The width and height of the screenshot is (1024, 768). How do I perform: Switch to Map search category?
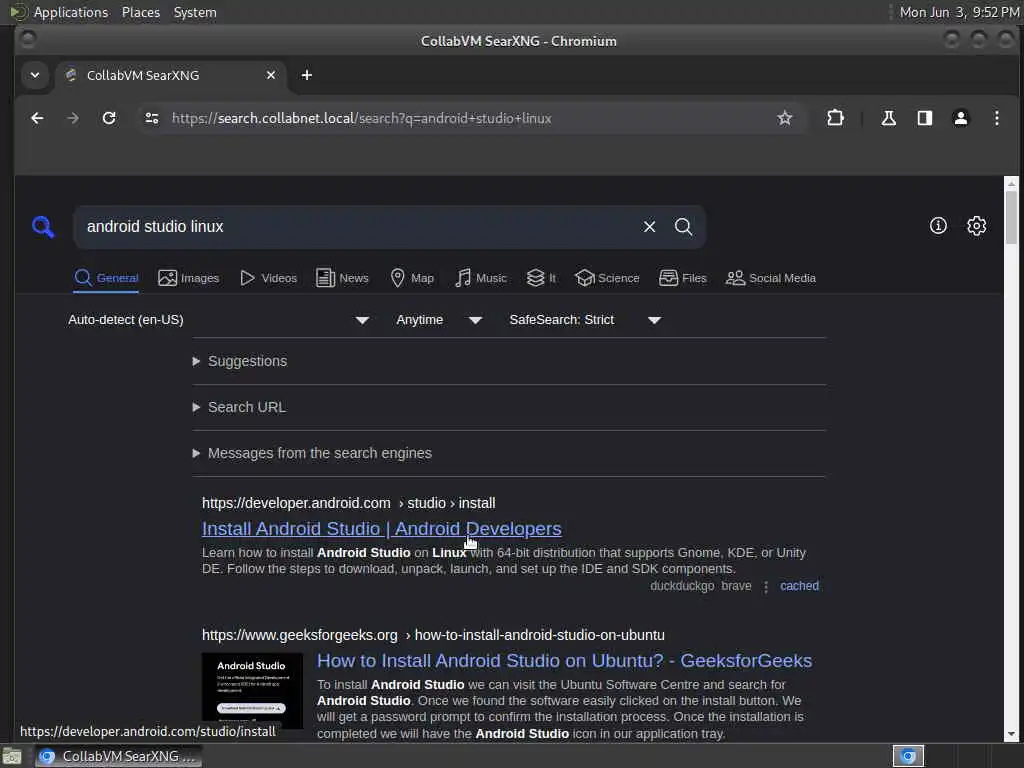[x=412, y=278]
